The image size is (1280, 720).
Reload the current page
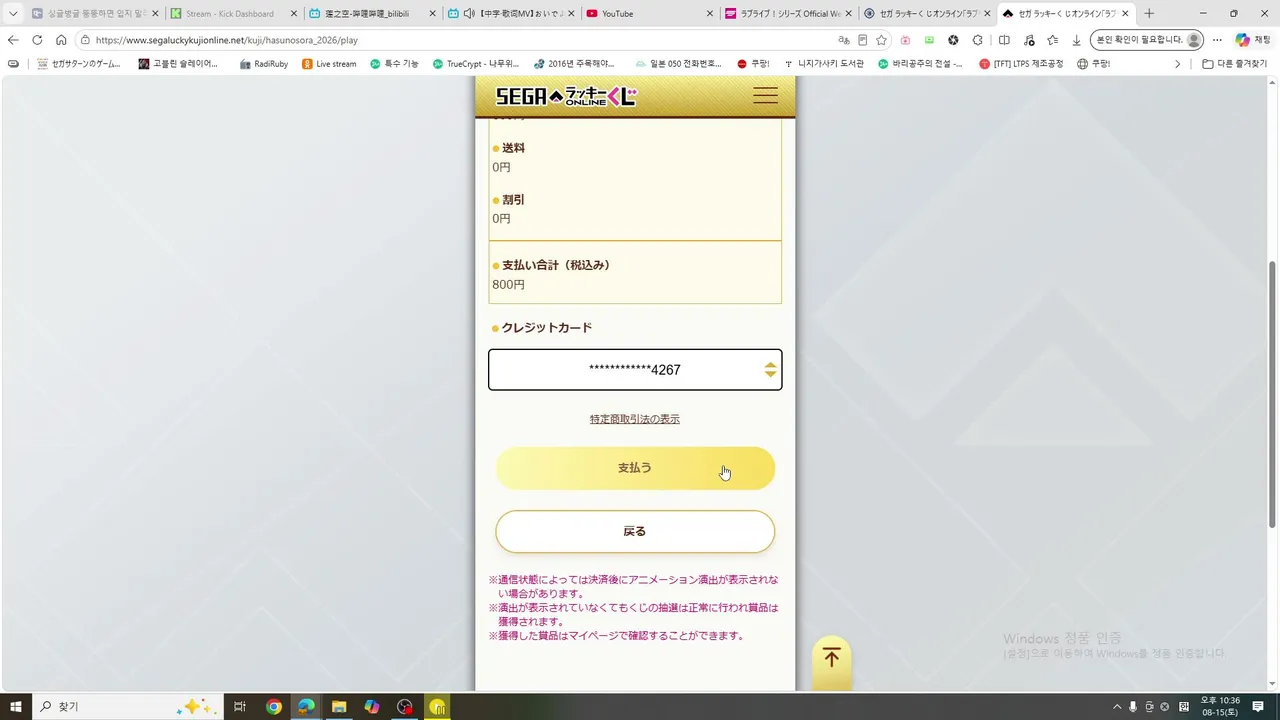[x=37, y=40]
